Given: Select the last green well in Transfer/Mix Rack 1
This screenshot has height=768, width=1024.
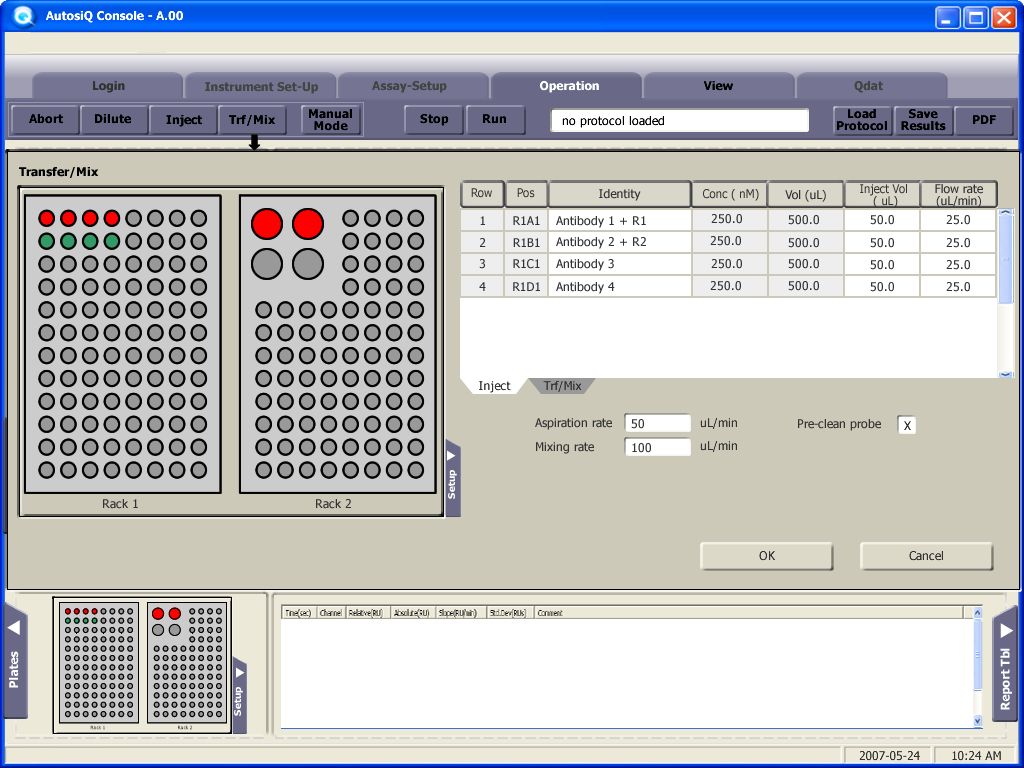Looking at the screenshot, I should [112, 241].
